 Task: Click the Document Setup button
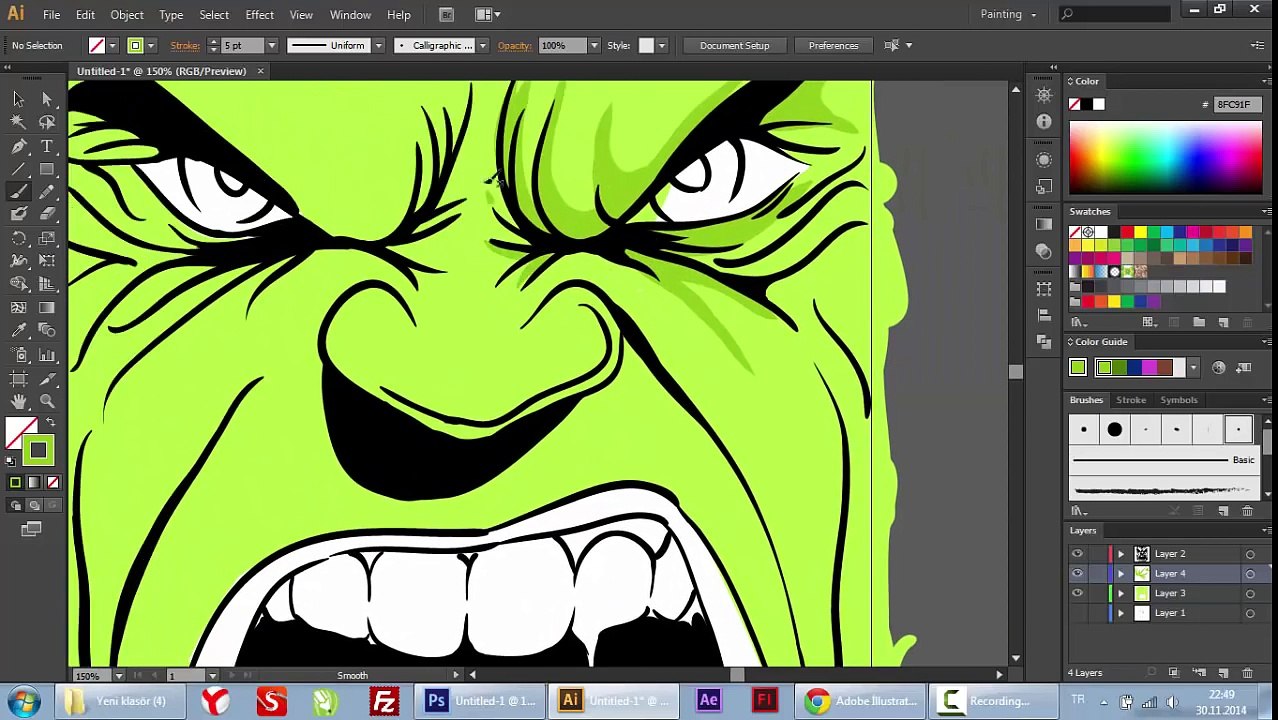coord(735,46)
